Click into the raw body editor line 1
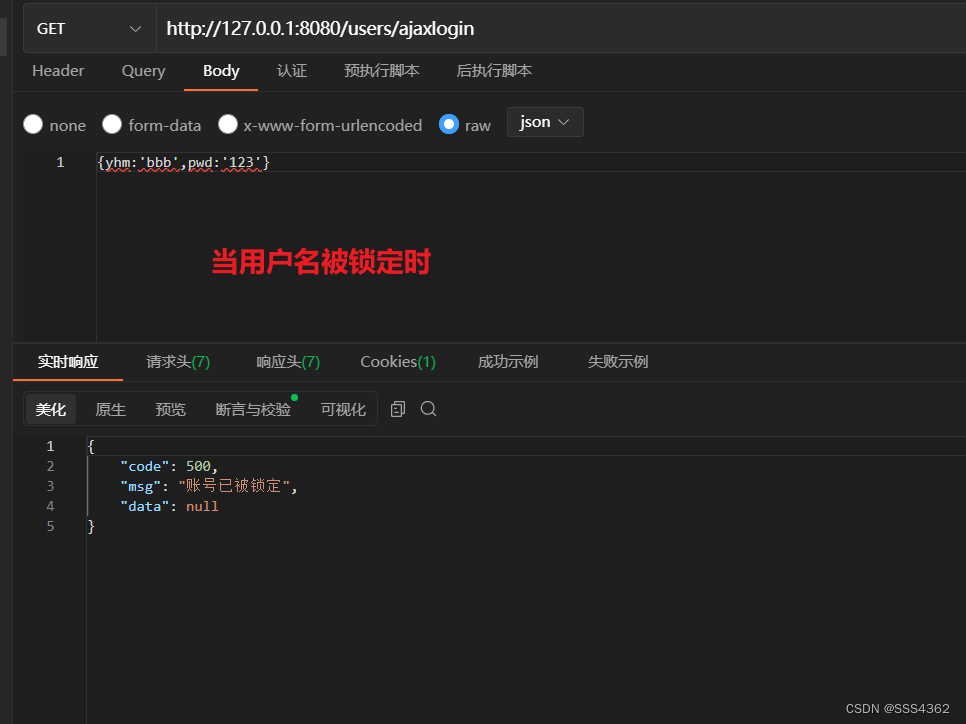 pyautogui.click(x=530, y=163)
